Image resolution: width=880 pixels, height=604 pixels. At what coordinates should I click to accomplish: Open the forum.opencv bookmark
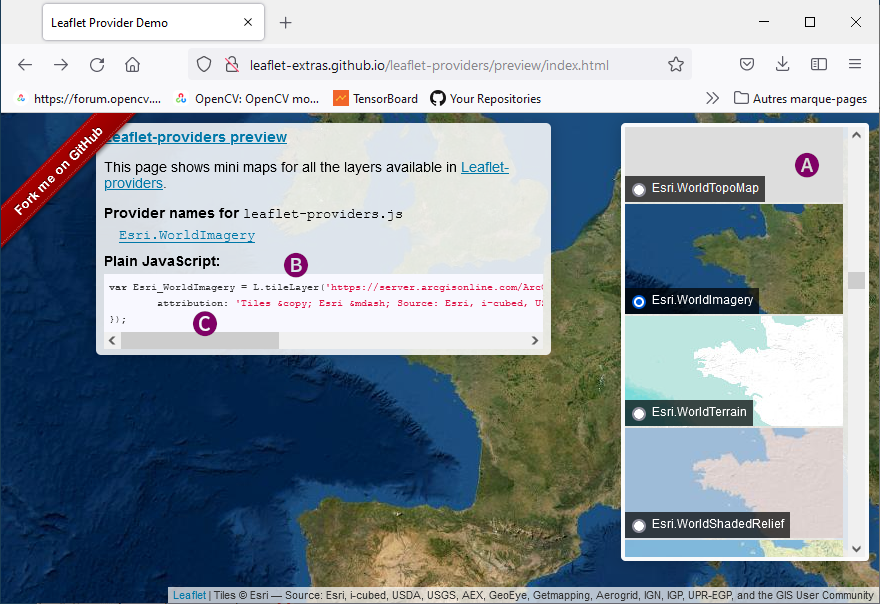89,99
